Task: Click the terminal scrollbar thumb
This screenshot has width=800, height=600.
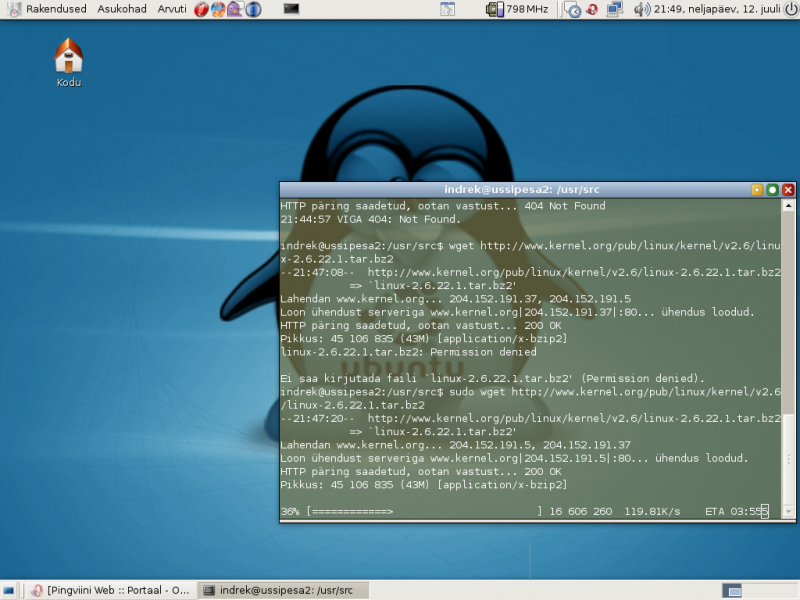Action: [x=788, y=460]
